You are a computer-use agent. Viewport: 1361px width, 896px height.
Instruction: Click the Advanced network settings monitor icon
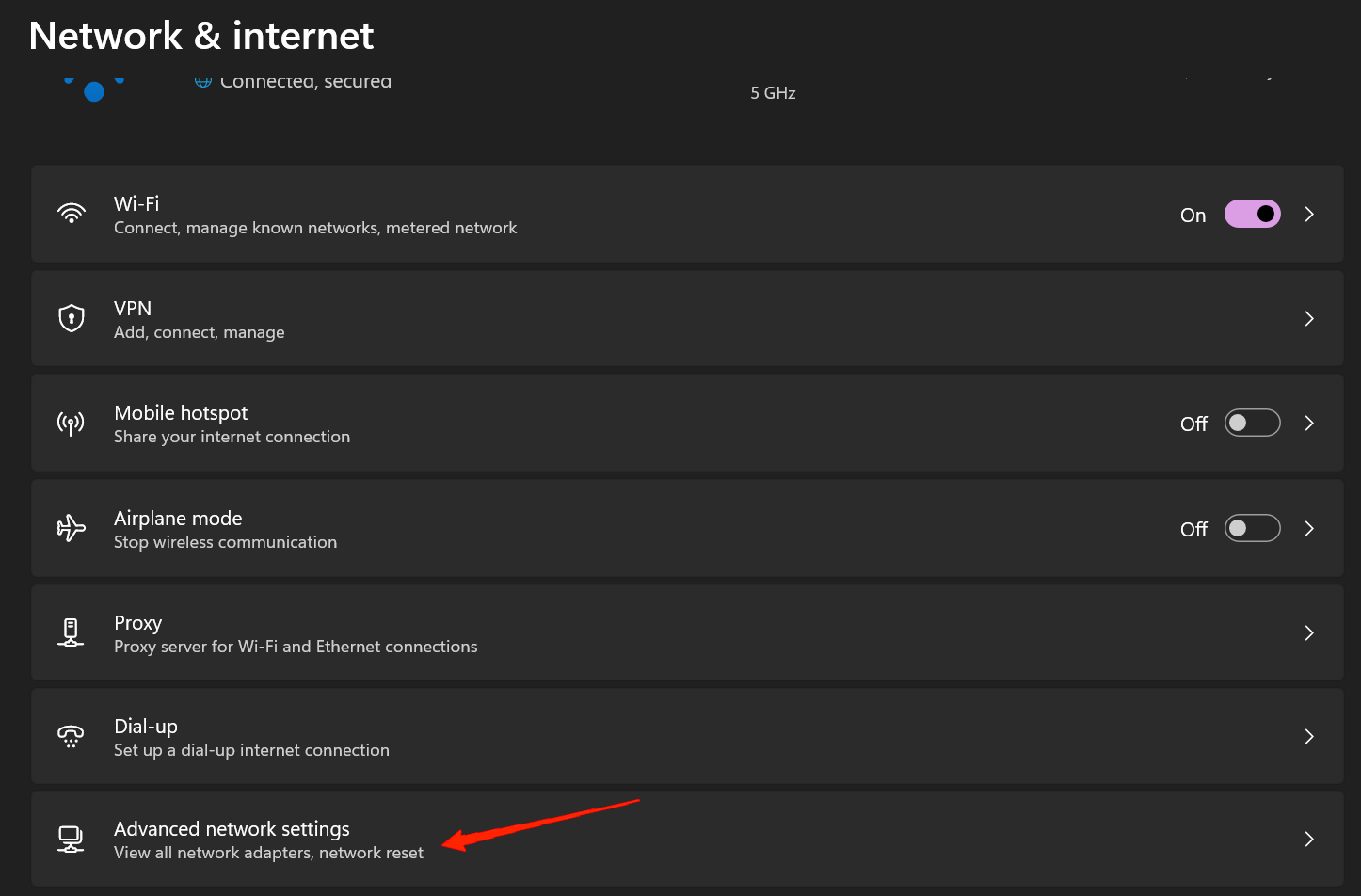pyautogui.click(x=71, y=839)
